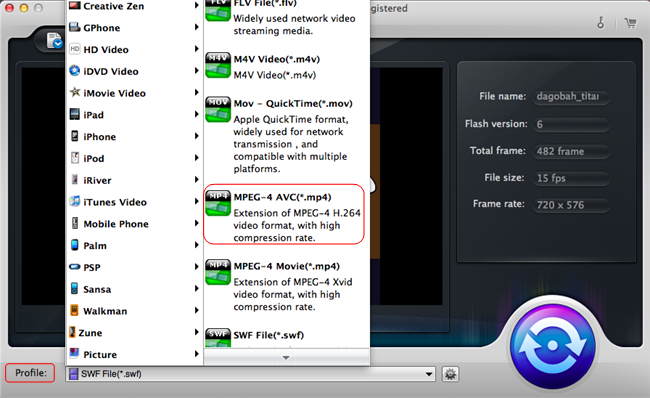650x398 pixels.
Task: Click the Picture category icon
Action: pyautogui.click(x=75, y=353)
